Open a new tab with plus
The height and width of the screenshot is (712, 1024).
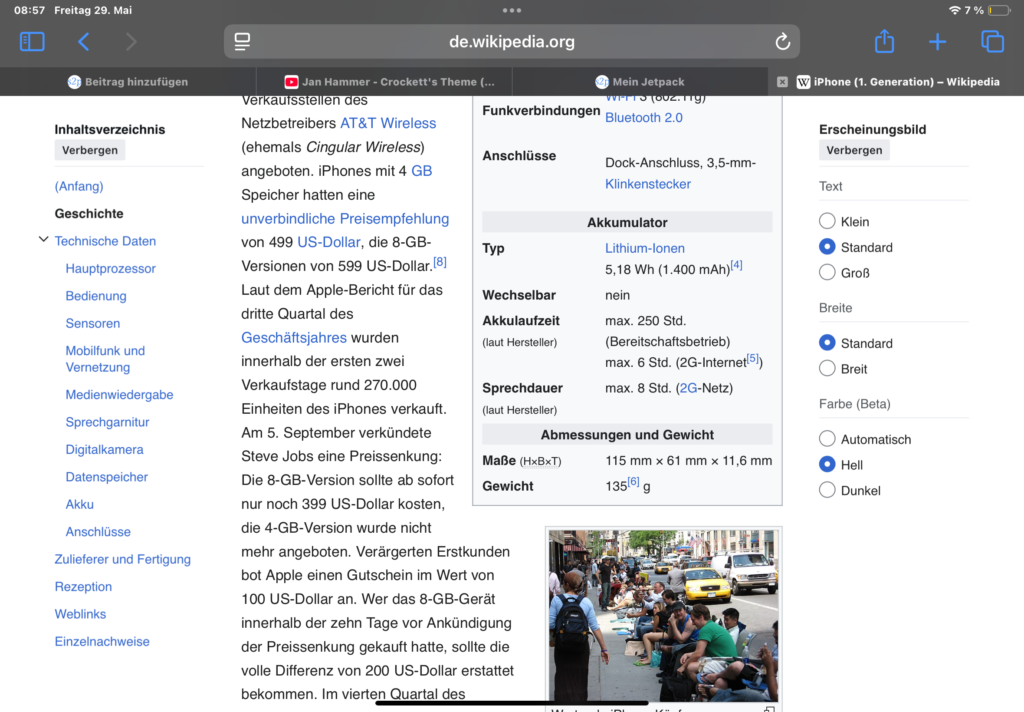[x=937, y=42]
